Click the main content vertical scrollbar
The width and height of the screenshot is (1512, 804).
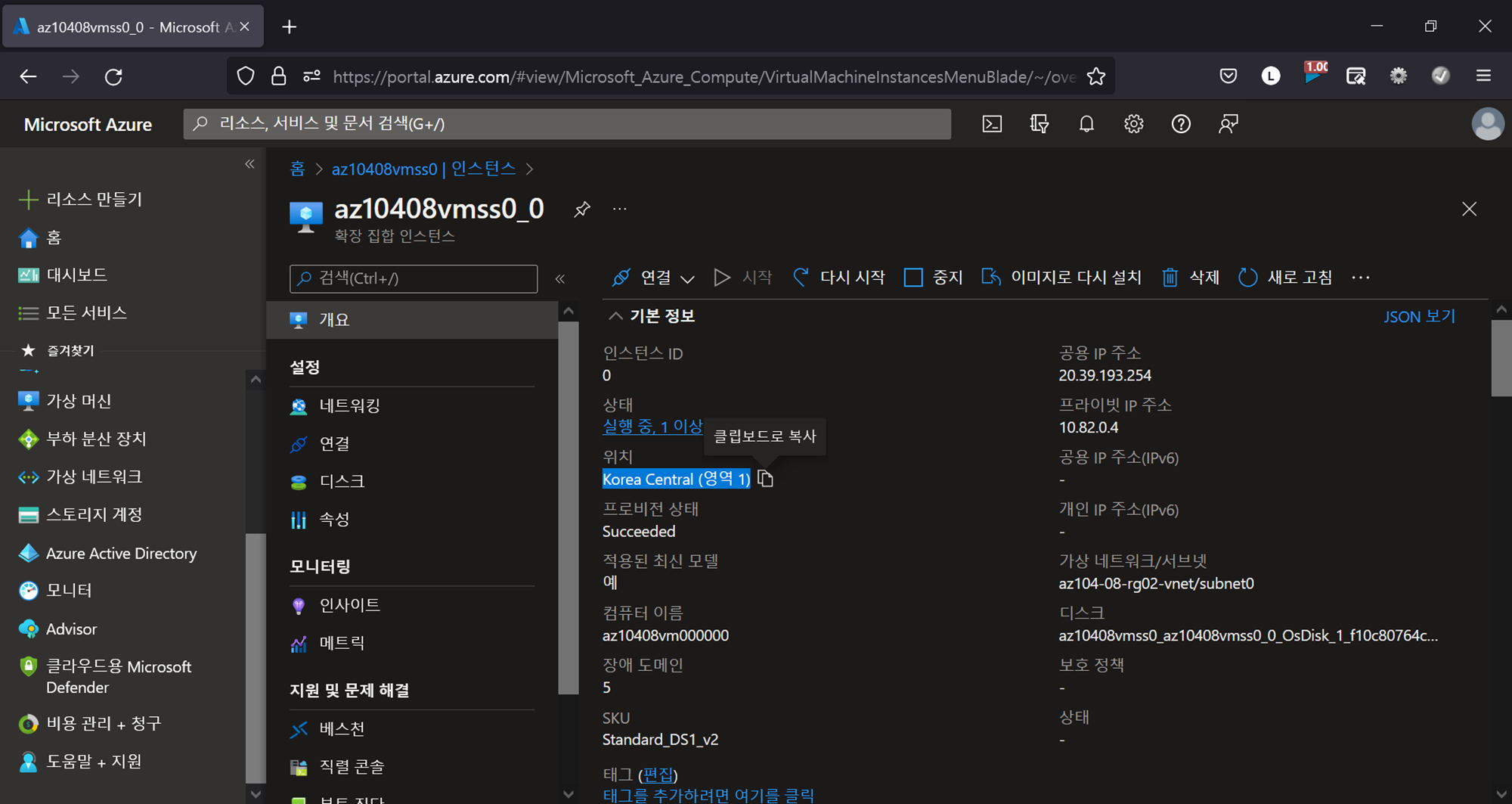pos(1501,358)
